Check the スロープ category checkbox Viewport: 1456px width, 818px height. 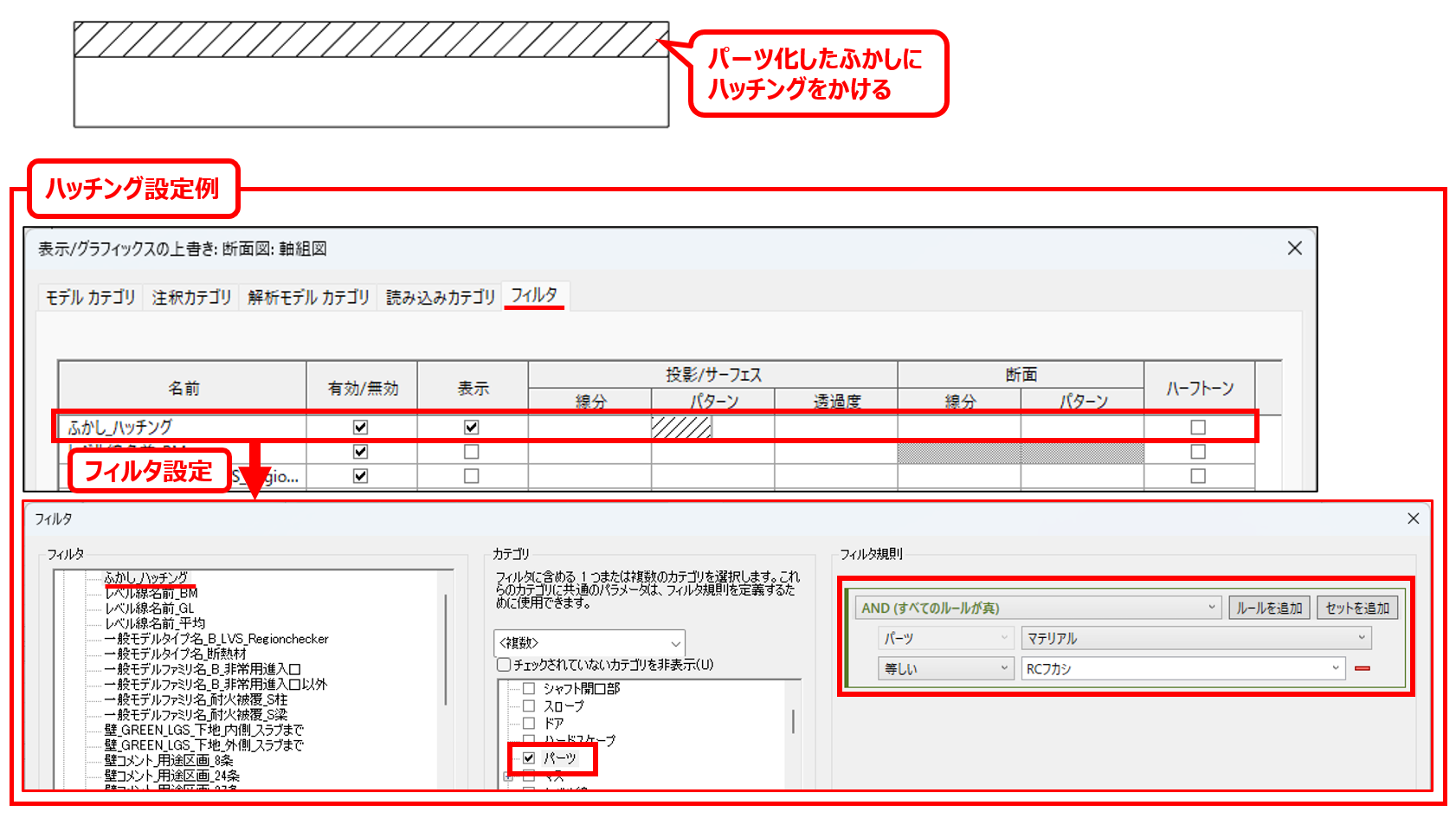tap(529, 705)
